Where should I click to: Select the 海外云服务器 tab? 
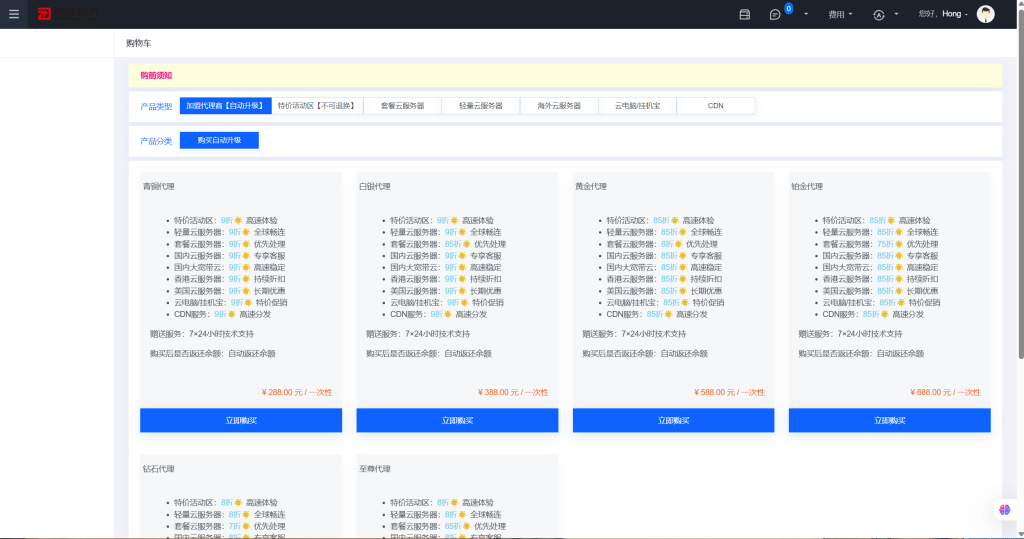click(559, 106)
